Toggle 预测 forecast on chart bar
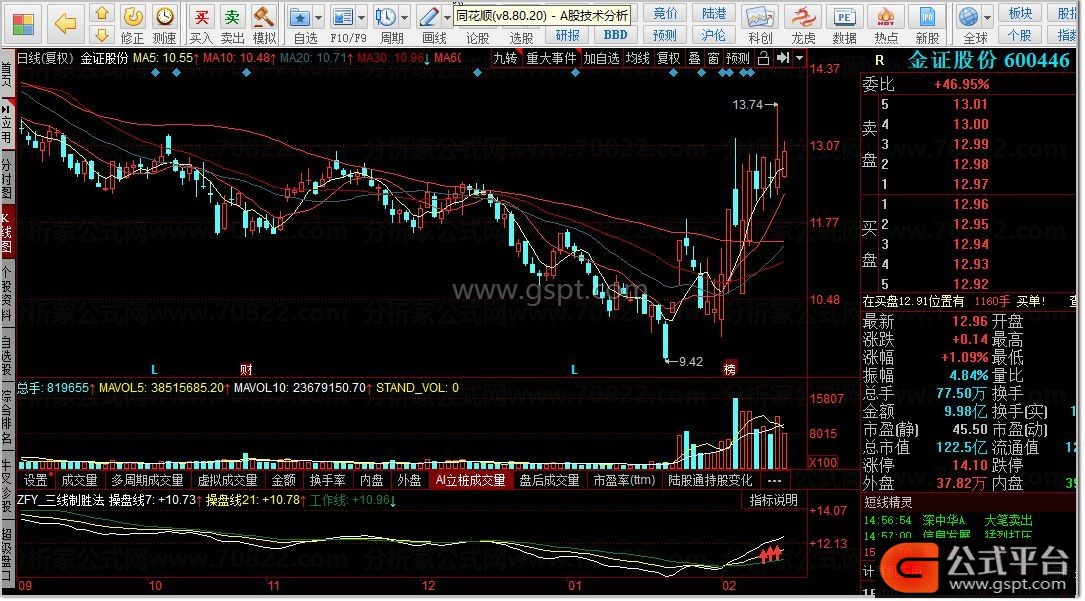The height and width of the screenshot is (601, 1085). click(x=738, y=58)
